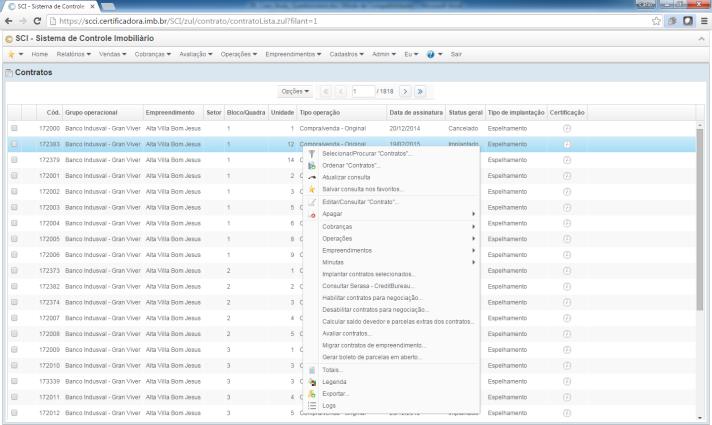Check the box for contract 172373

14,270
